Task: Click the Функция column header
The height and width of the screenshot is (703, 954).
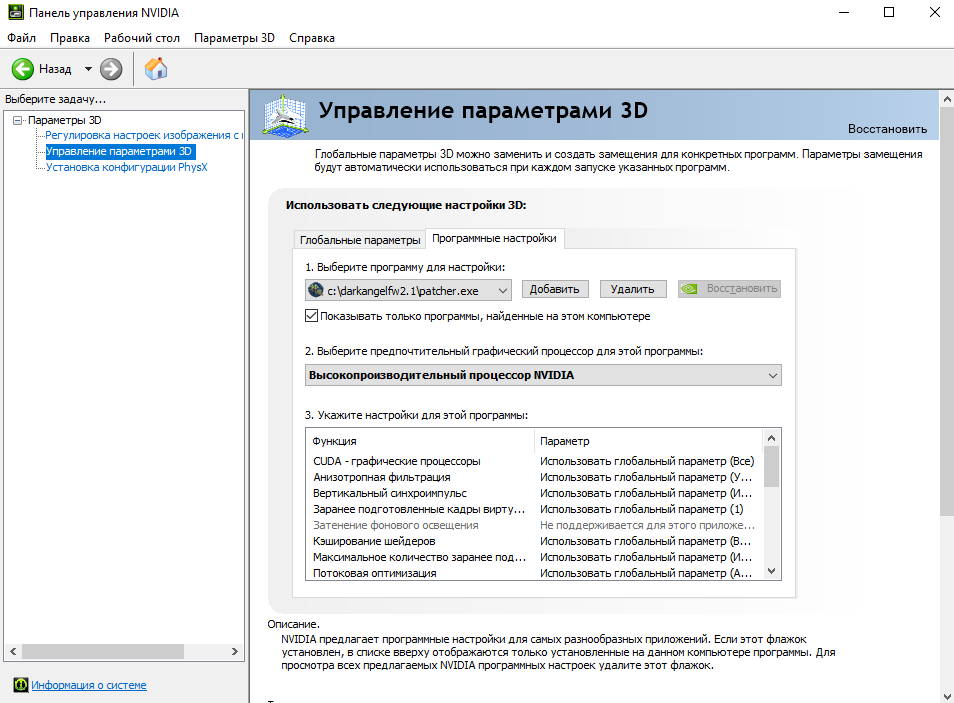Action: tap(420, 441)
